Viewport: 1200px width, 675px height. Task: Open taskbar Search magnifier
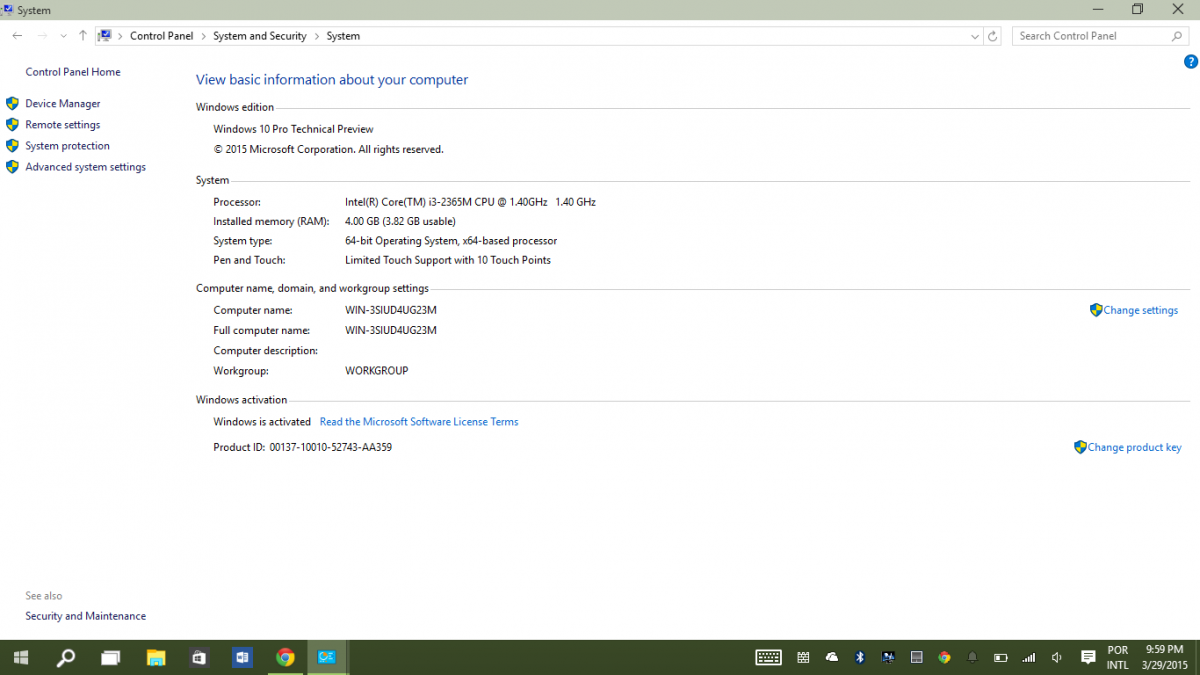[x=66, y=657]
